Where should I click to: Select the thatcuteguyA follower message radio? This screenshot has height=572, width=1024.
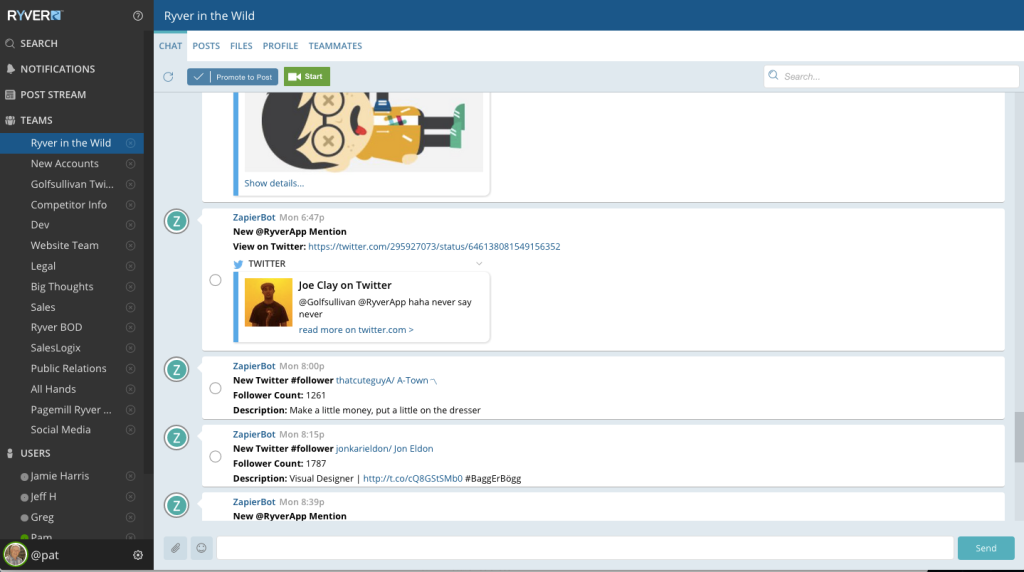(216, 389)
